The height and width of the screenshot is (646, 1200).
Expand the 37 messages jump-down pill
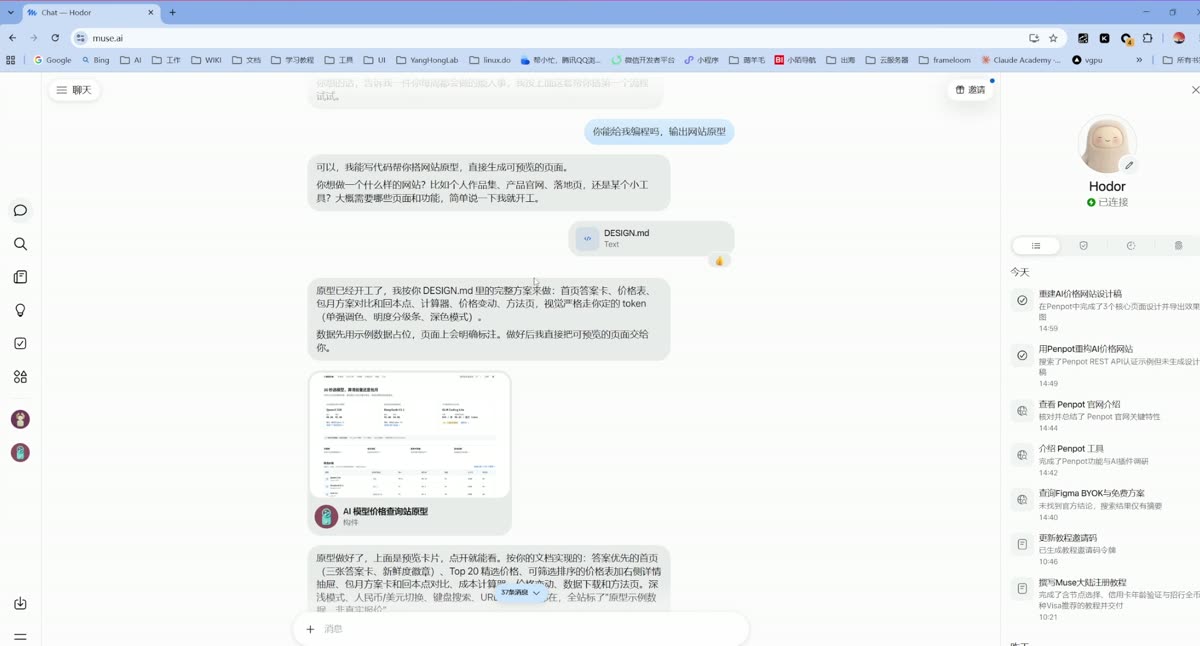pyautogui.click(x=521, y=593)
